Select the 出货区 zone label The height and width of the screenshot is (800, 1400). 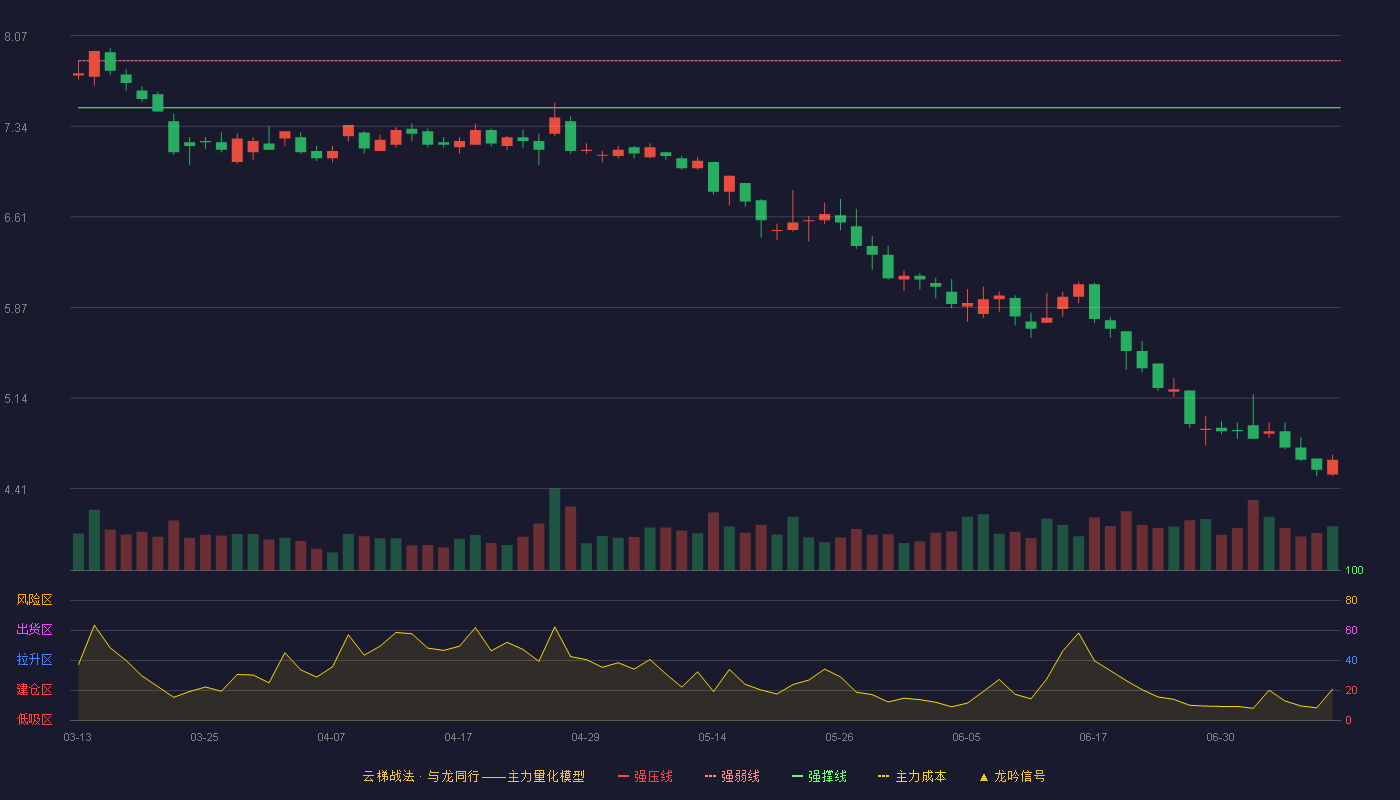[34, 630]
